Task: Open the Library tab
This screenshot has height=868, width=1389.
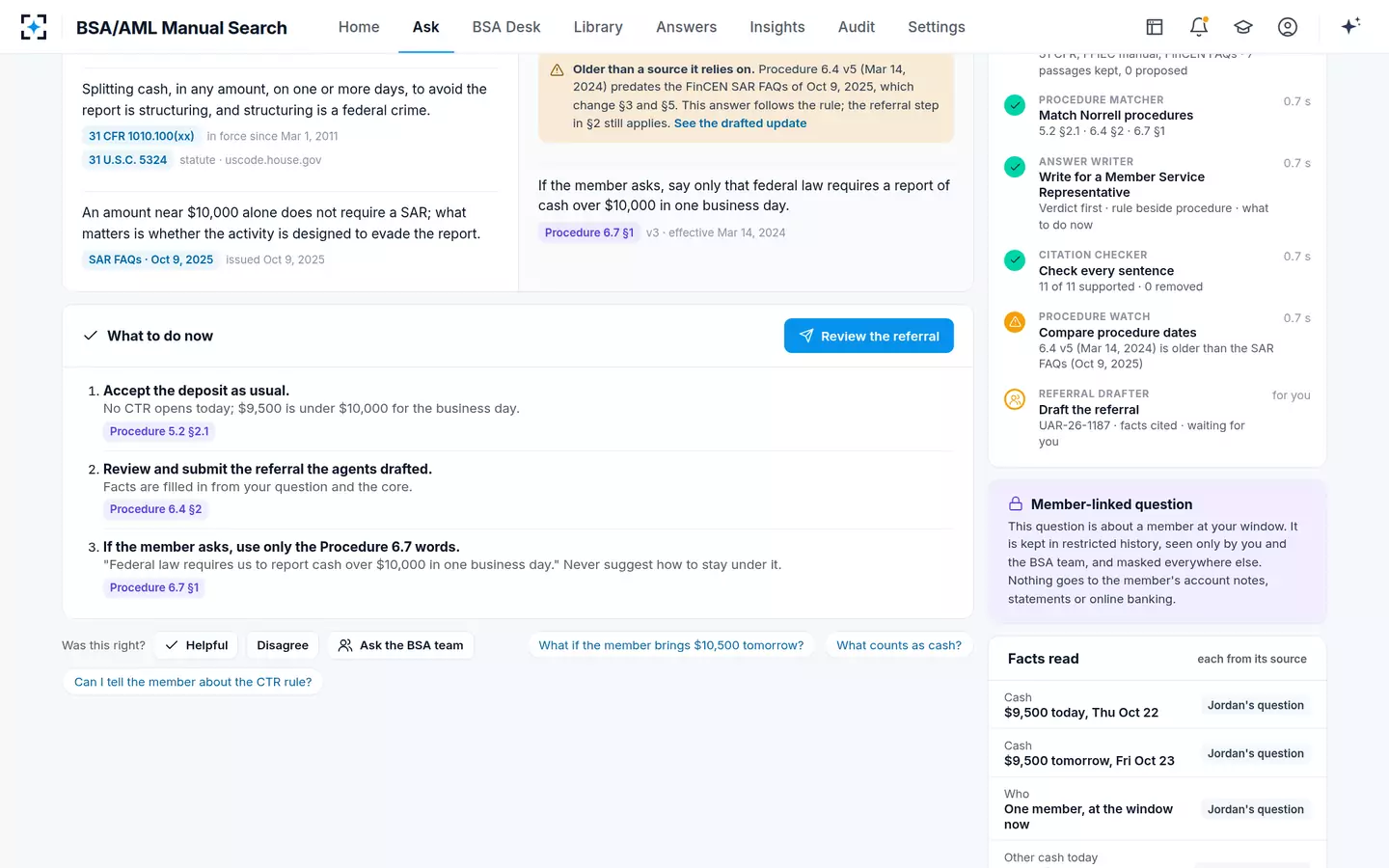Action: 598,27
